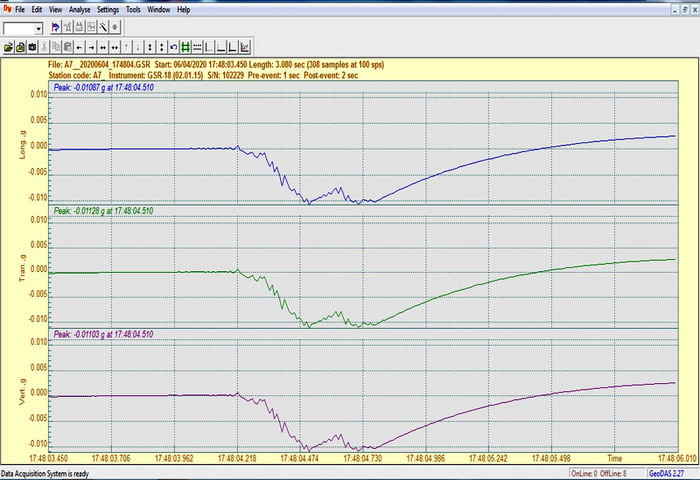Click the first horizontal double-arrow icon

(x=103, y=47)
